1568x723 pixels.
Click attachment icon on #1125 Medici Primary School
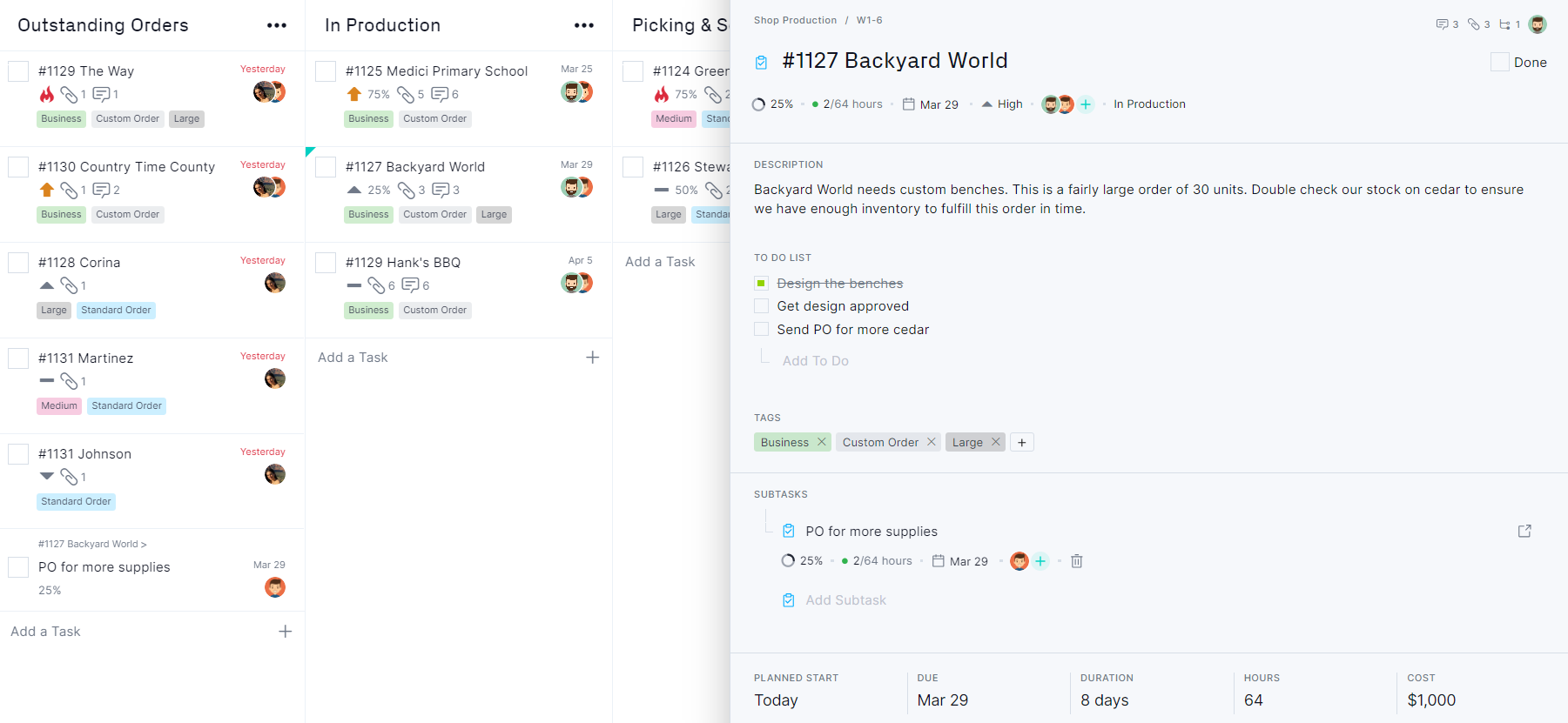point(406,94)
